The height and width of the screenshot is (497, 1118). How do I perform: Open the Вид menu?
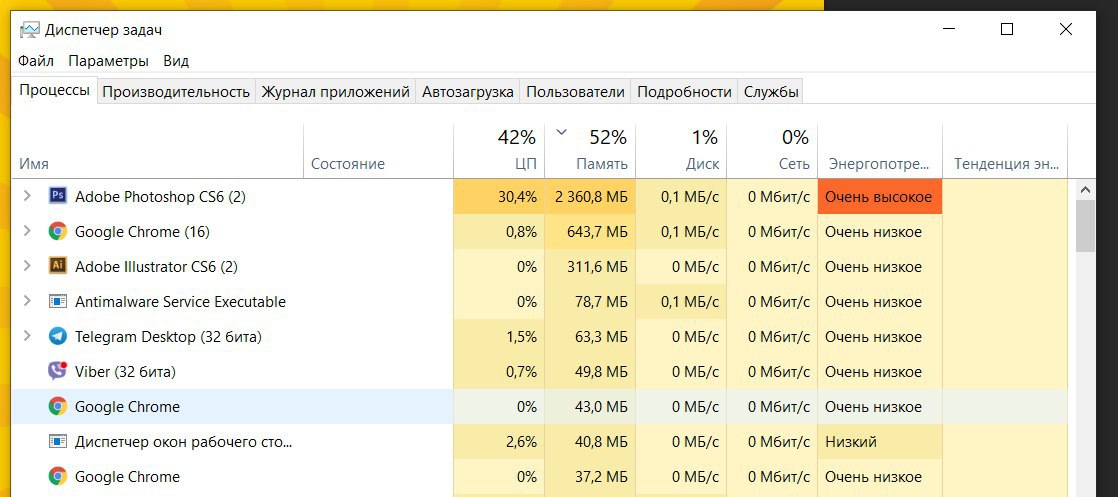pyautogui.click(x=176, y=61)
